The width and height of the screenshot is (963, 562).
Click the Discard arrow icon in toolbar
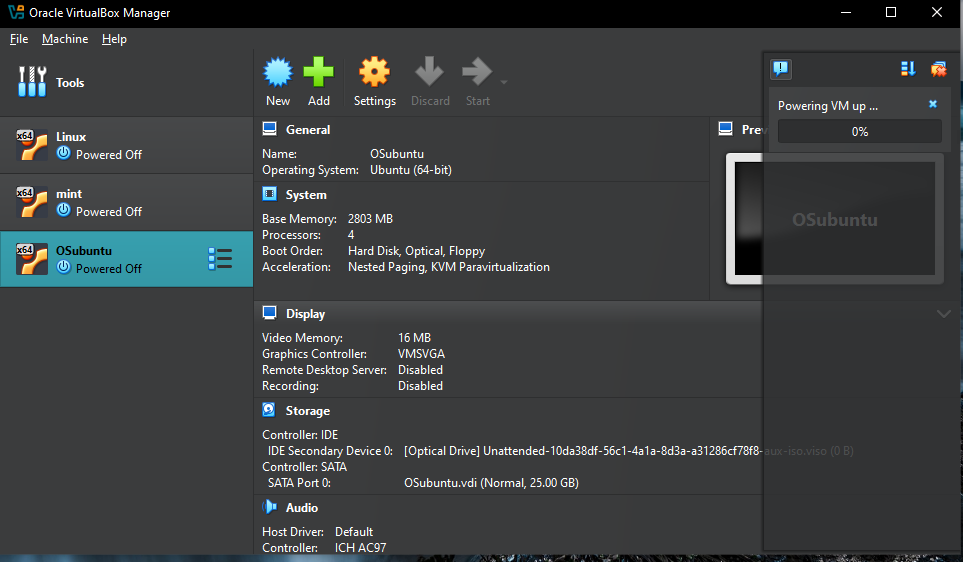click(x=430, y=73)
